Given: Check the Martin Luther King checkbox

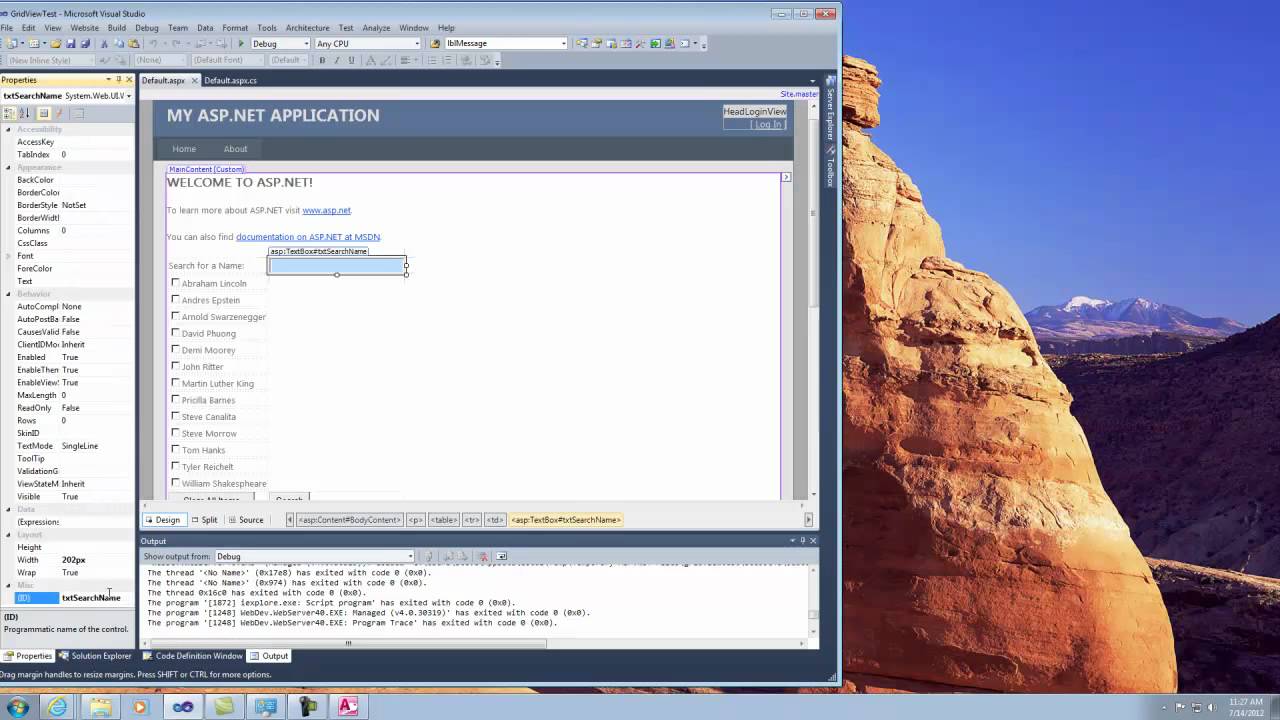Looking at the screenshot, I should tap(175, 383).
